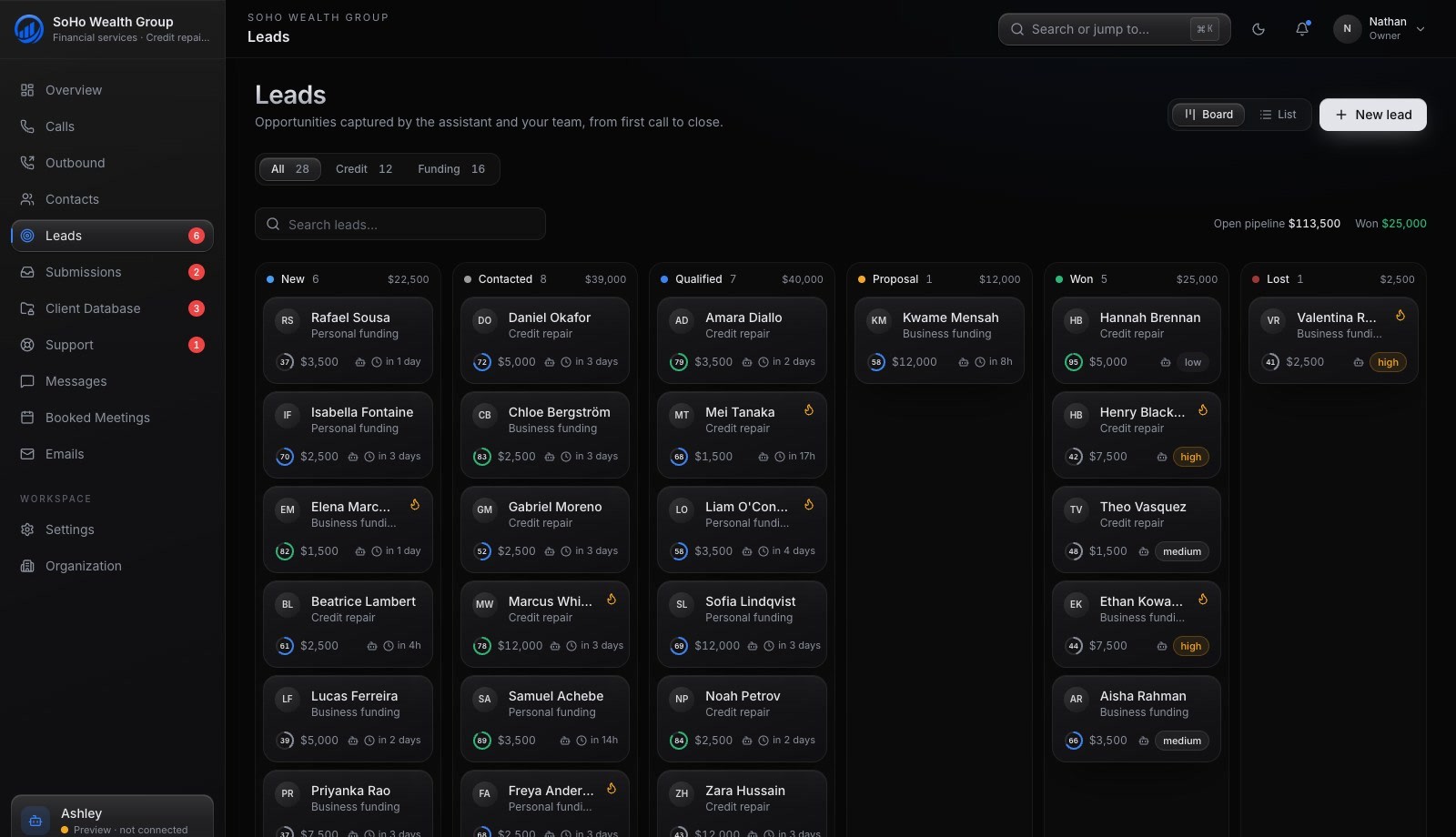1456x837 pixels.
Task: Show All 28 leads tab
Action: point(290,169)
